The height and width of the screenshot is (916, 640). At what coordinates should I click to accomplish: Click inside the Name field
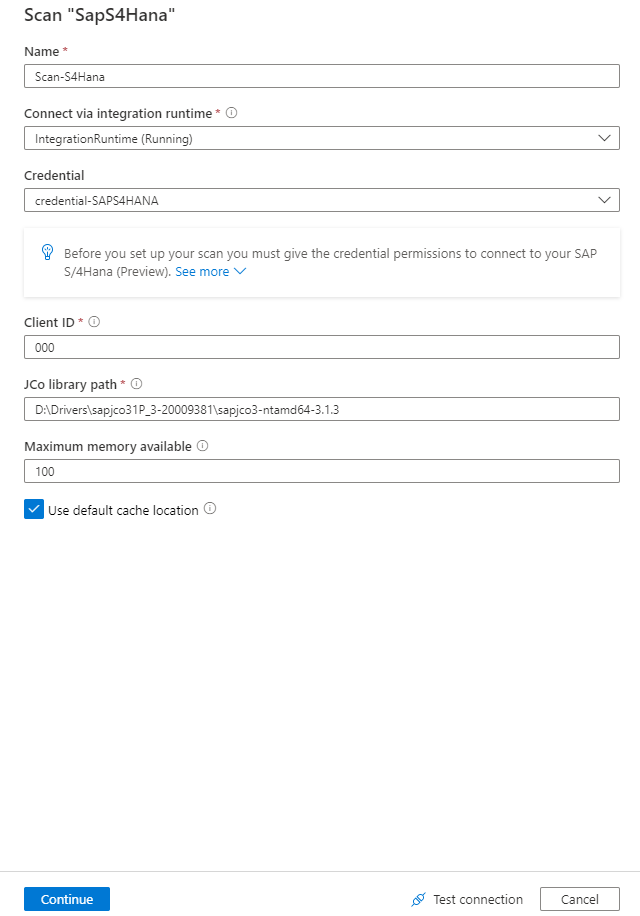(x=320, y=75)
